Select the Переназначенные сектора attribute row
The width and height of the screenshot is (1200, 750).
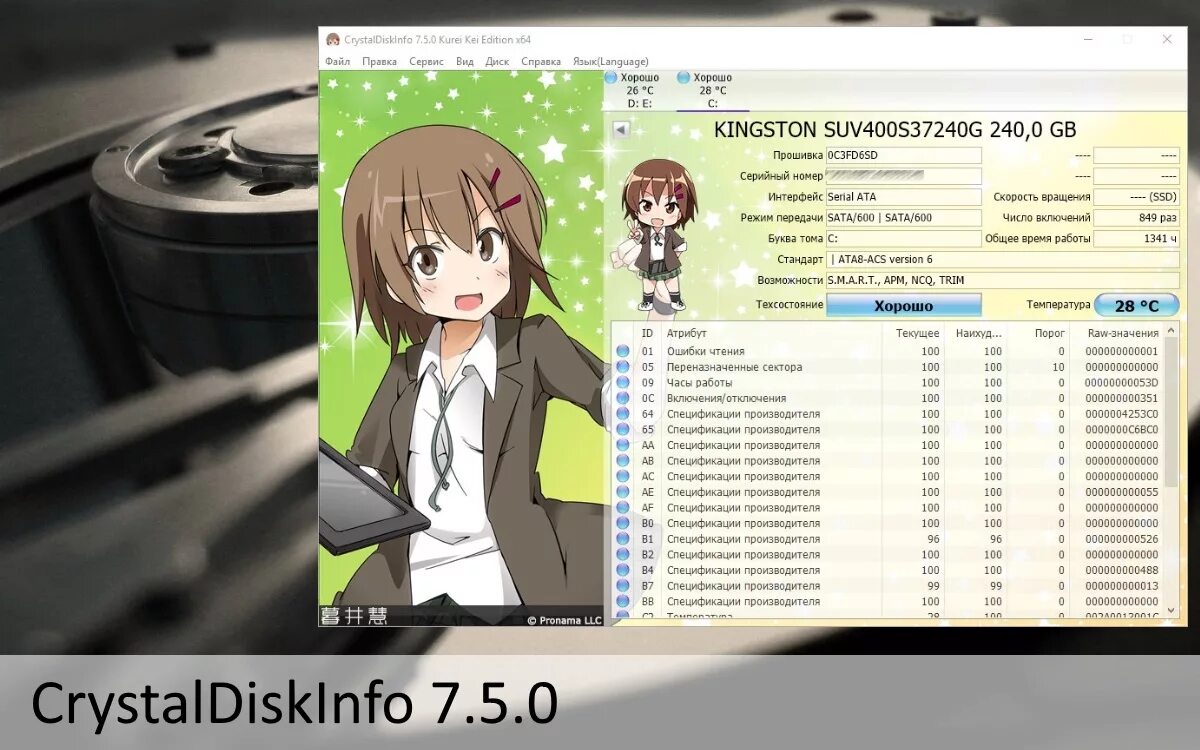888,367
